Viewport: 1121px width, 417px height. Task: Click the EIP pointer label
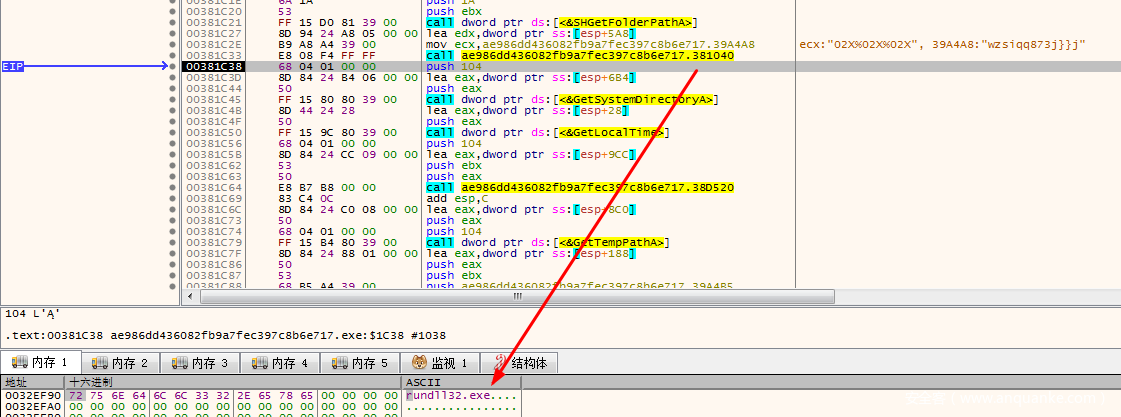(14, 67)
